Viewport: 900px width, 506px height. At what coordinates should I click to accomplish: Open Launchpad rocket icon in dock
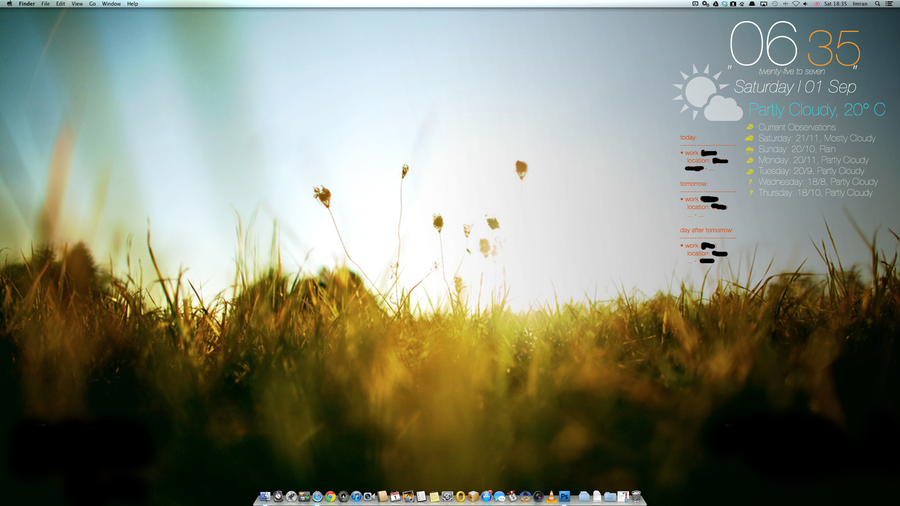(x=291, y=496)
